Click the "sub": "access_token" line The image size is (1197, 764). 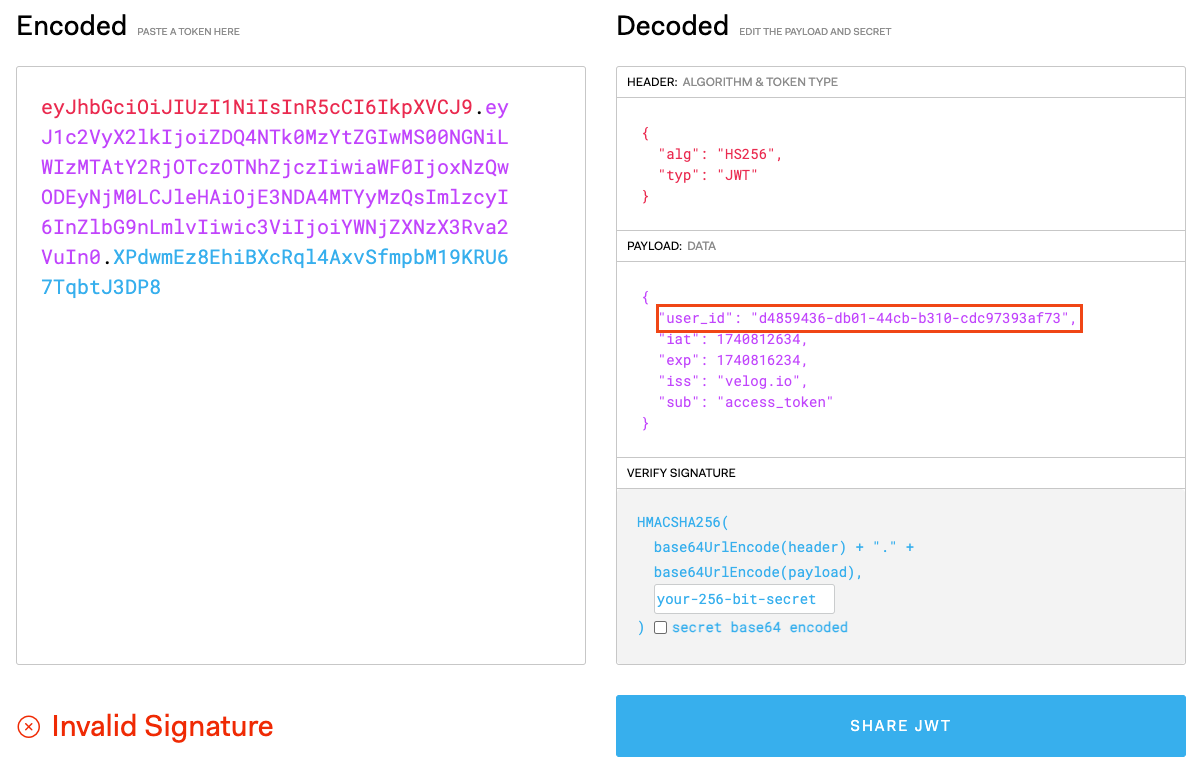745,403
